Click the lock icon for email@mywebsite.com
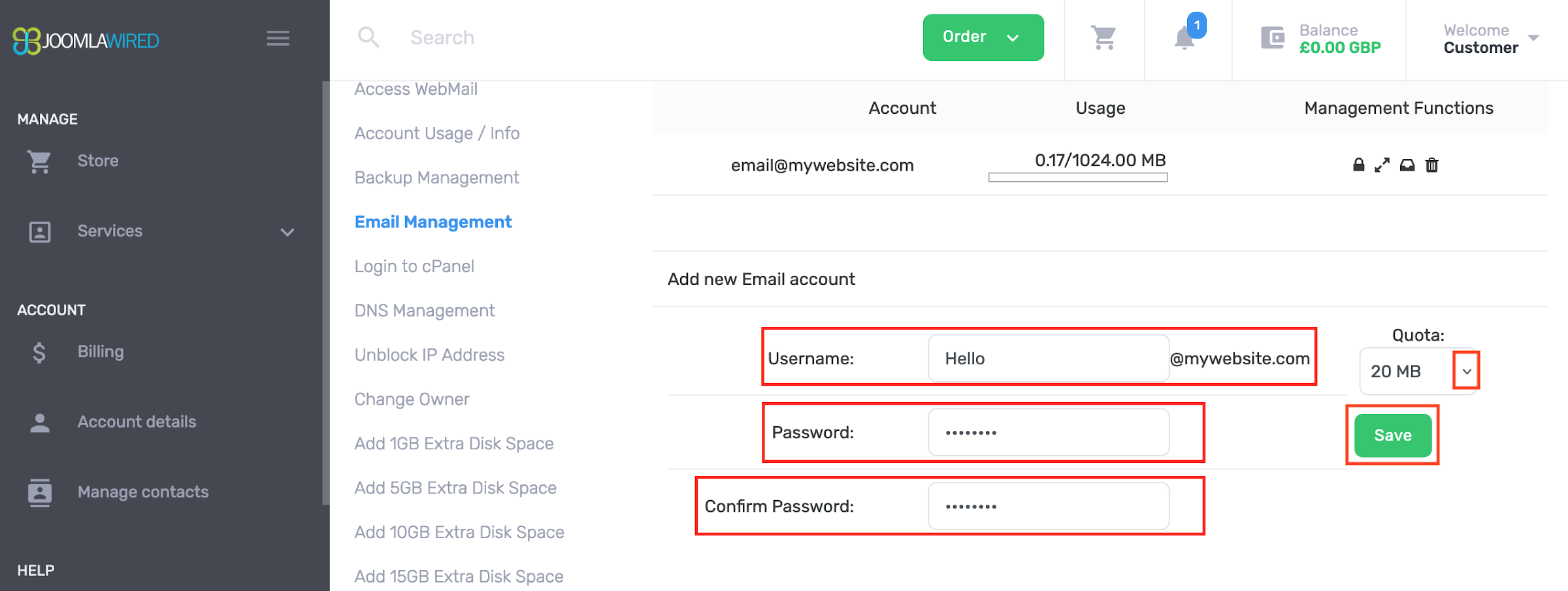Viewport: 1568px width, 591px height. point(1358,165)
